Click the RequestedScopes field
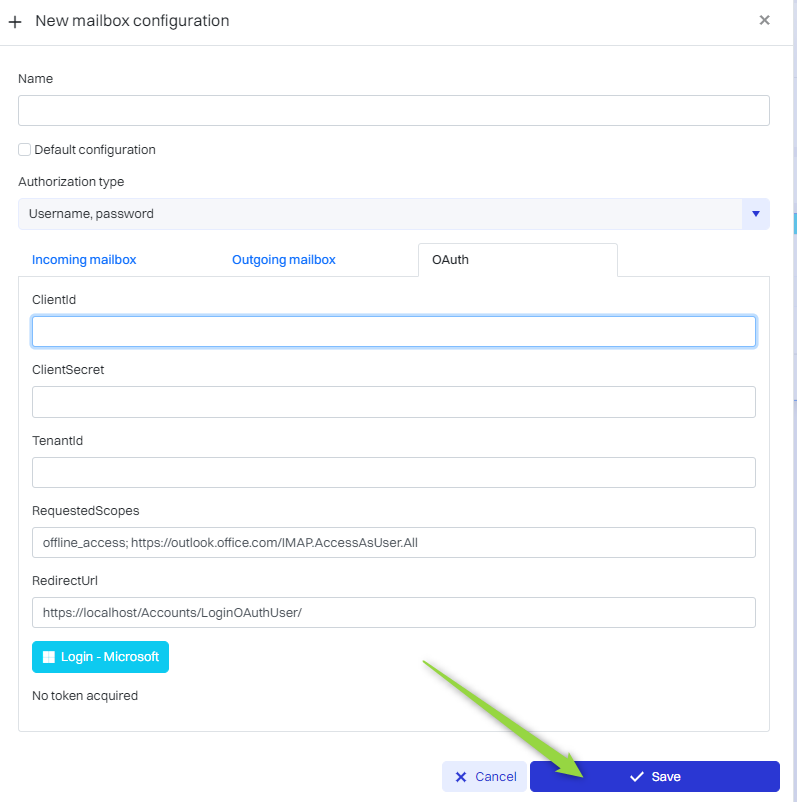797x802 pixels. point(394,542)
